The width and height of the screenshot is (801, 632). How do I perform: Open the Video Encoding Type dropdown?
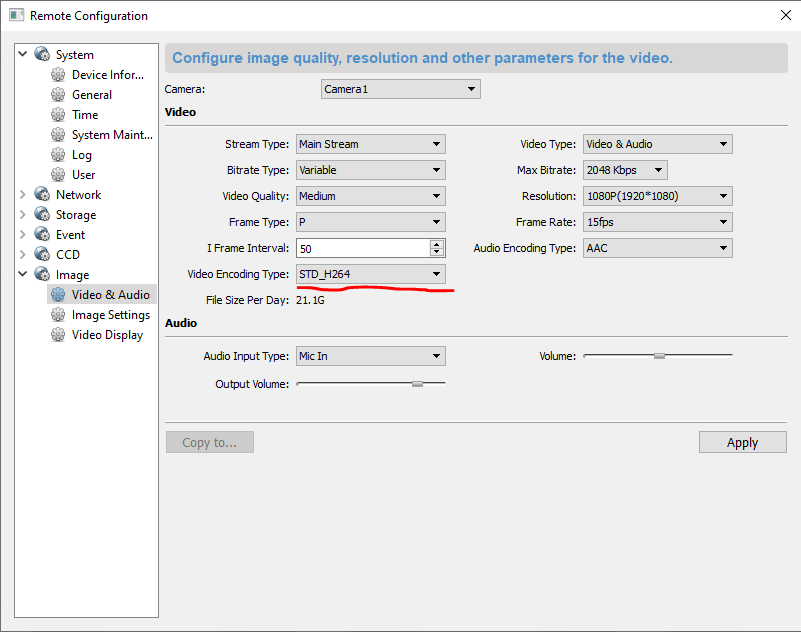tap(370, 274)
